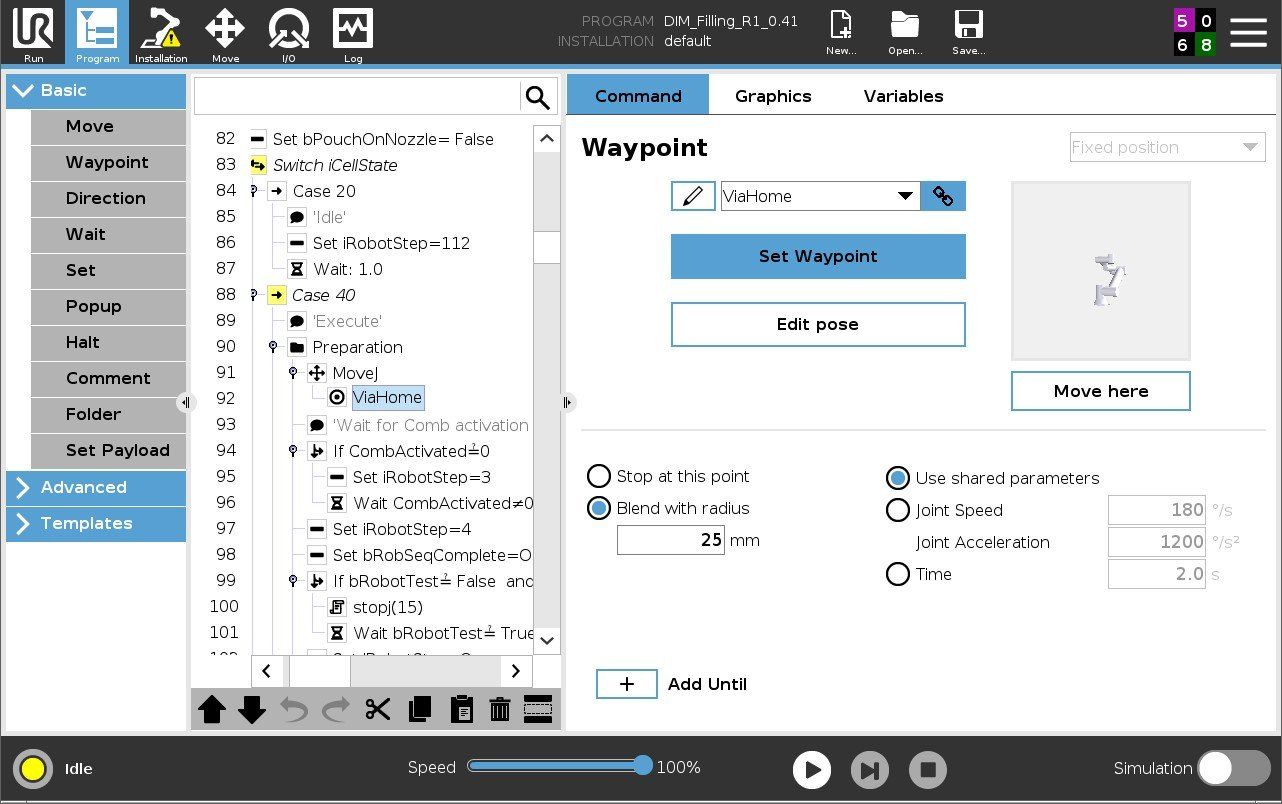Open the Log screen
This screenshot has width=1282, height=804.
[x=353, y=33]
